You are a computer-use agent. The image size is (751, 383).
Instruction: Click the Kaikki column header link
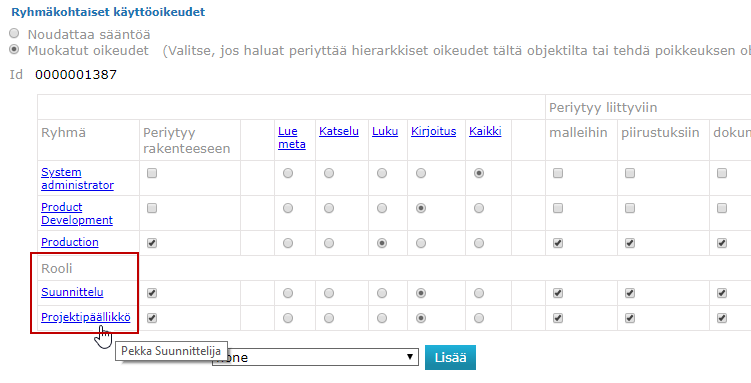click(485, 131)
